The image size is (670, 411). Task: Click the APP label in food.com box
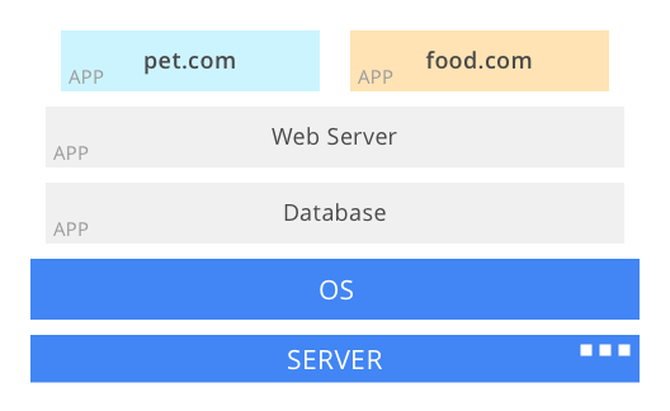click(x=375, y=77)
